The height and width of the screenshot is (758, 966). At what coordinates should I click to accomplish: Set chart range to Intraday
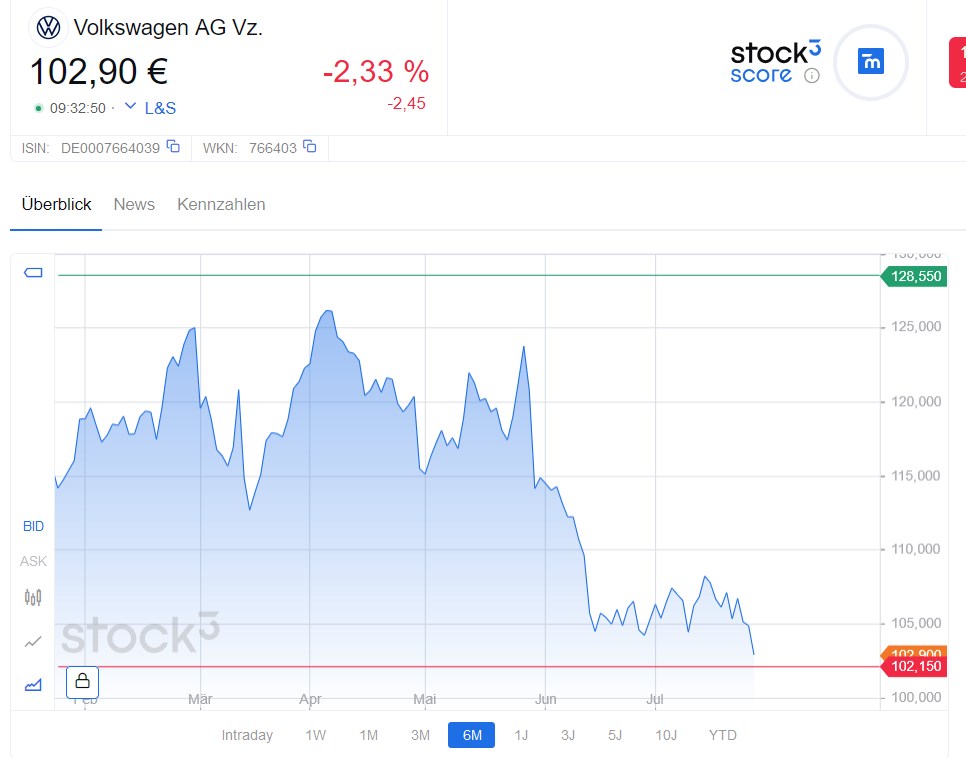point(247,735)
